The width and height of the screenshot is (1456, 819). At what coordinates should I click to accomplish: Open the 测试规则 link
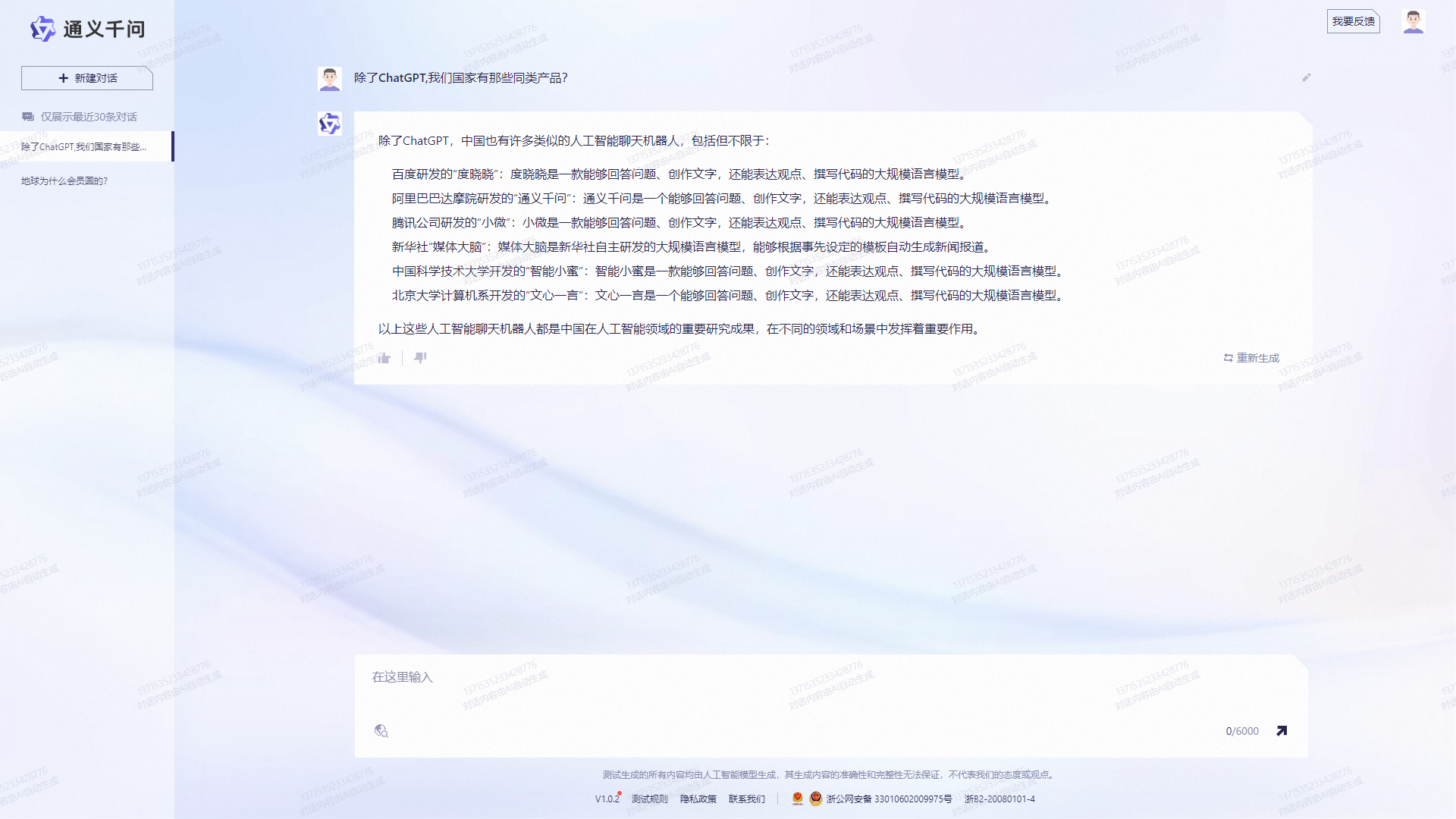coord(650,799)
